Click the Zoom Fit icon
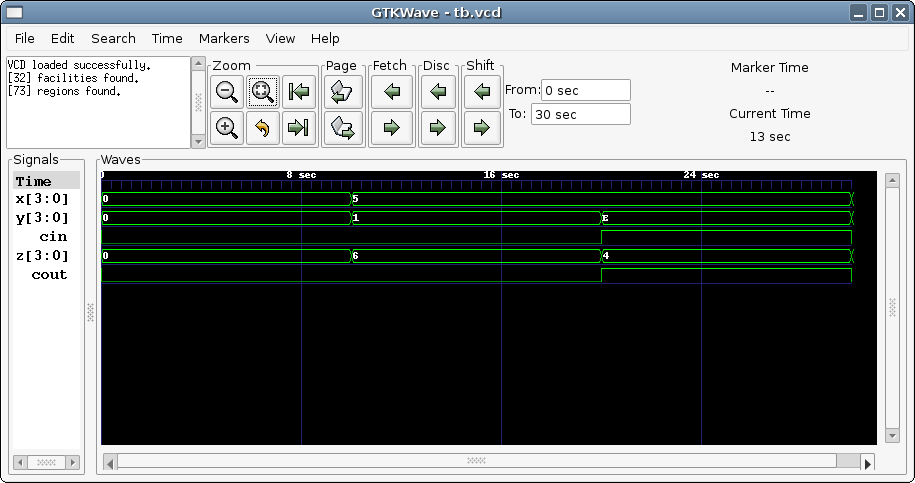Image resolution: width=915 pixels, height=483 pixels. (x=262, y=93)
